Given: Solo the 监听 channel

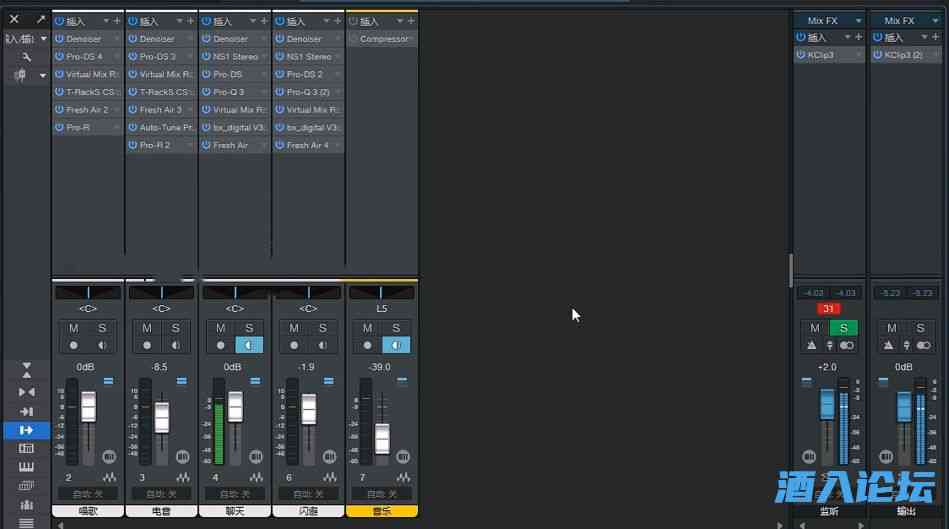Looking at the screenshot, I should pos(843,328).
